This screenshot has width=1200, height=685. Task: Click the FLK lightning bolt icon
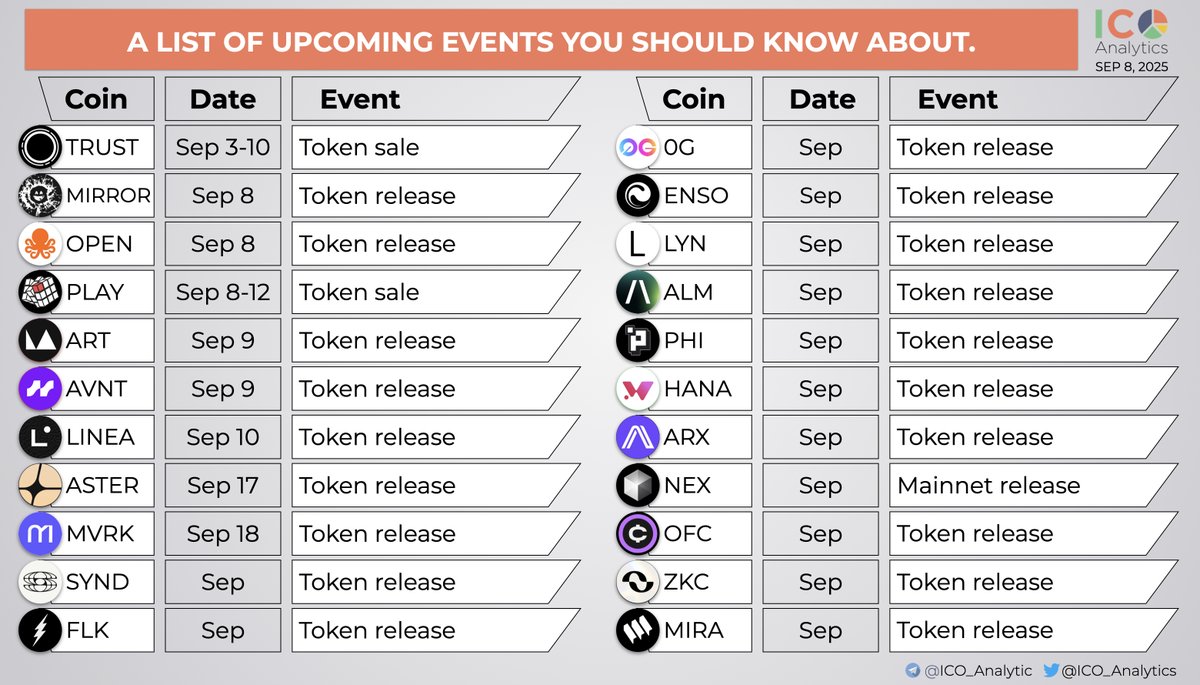click(41, 631)
